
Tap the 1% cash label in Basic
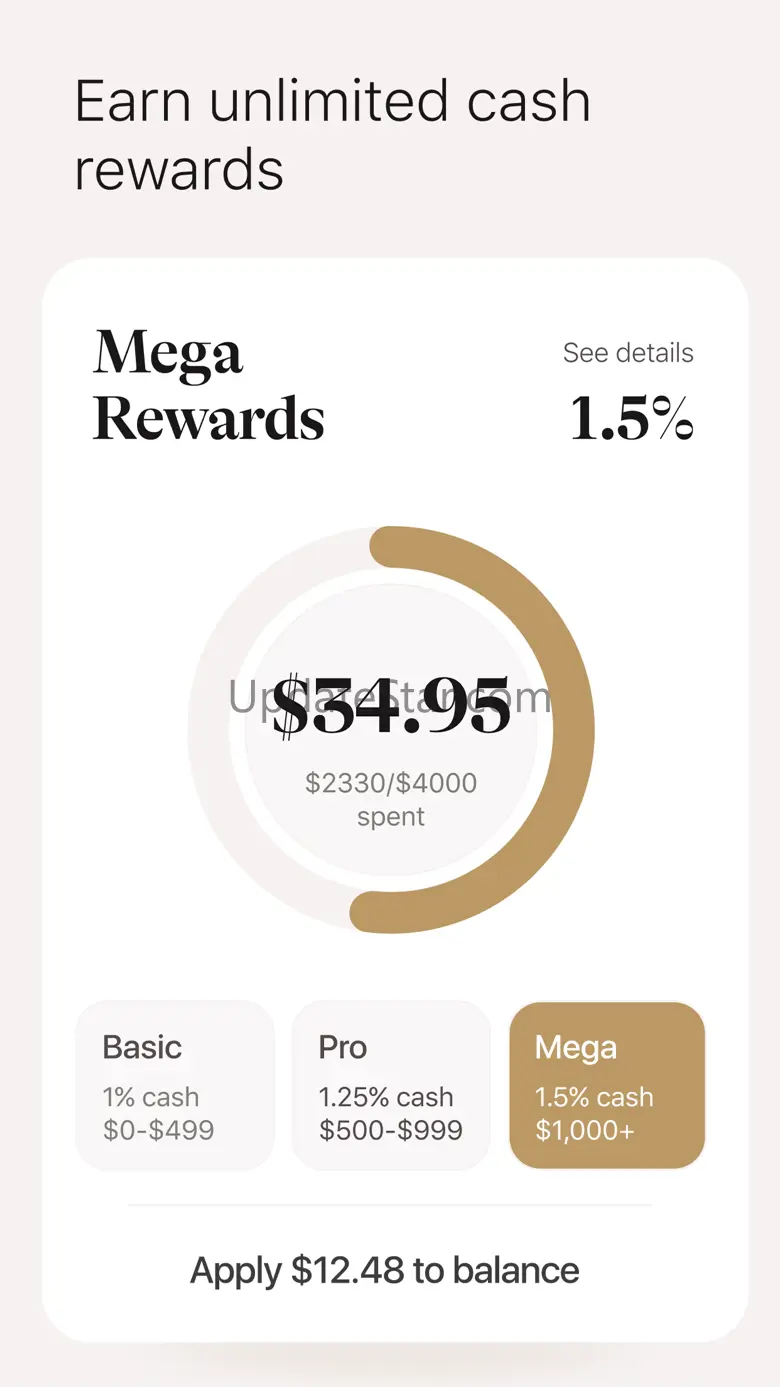click(151, 1097)
